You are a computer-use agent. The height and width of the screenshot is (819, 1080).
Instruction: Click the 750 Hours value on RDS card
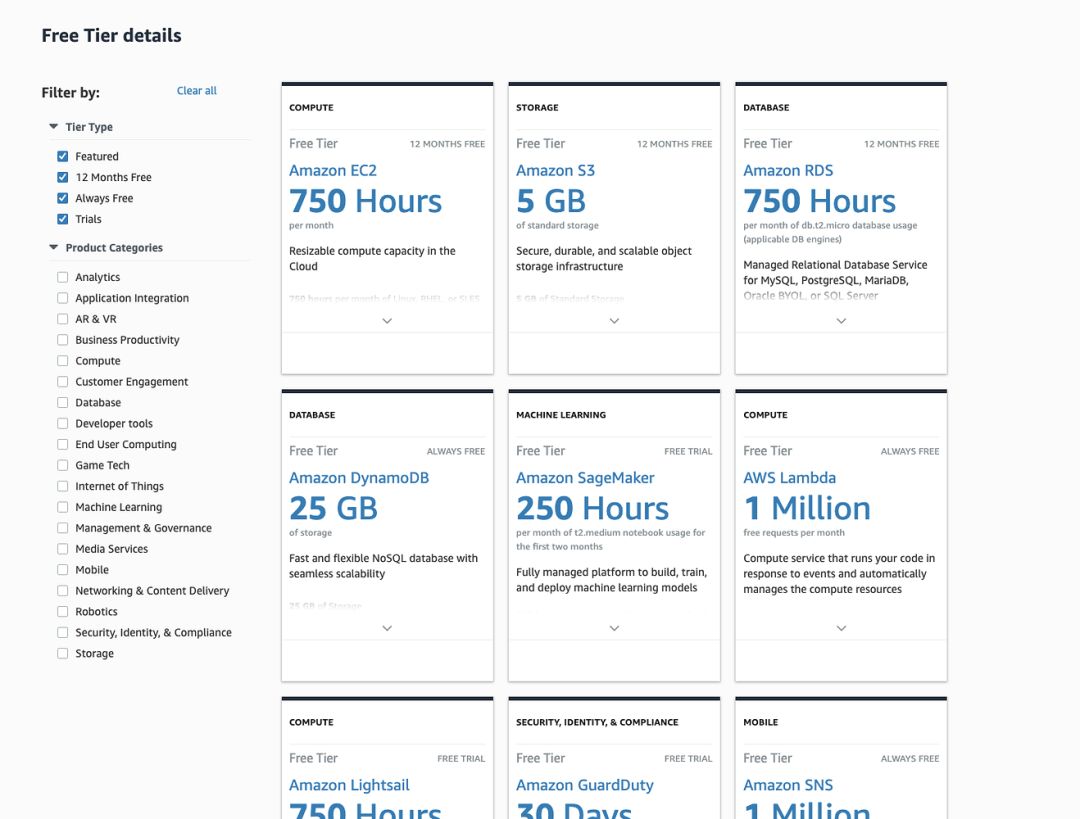click(820, 201)
